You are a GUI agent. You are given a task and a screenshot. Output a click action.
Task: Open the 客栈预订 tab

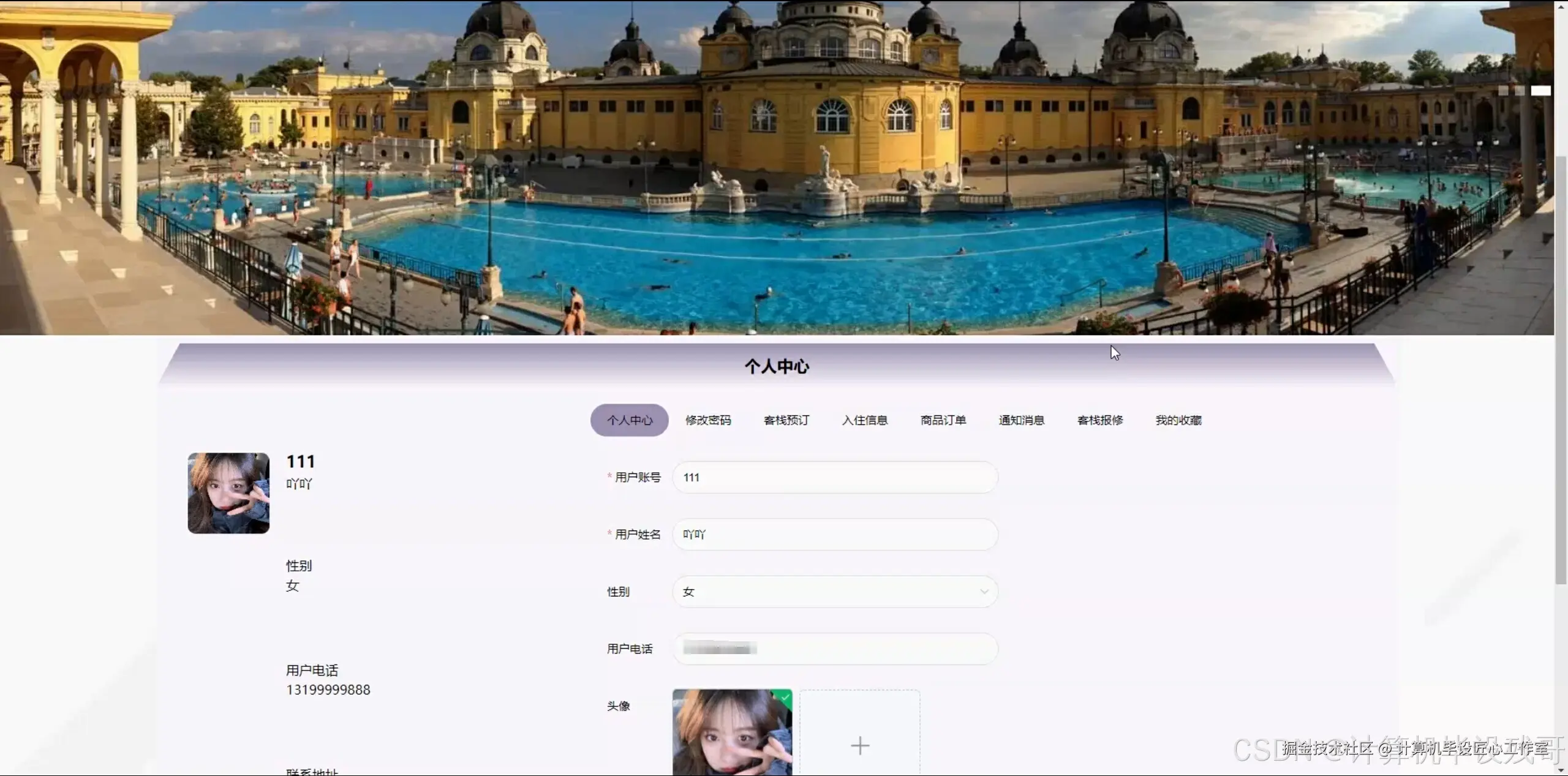click(786, 420)
